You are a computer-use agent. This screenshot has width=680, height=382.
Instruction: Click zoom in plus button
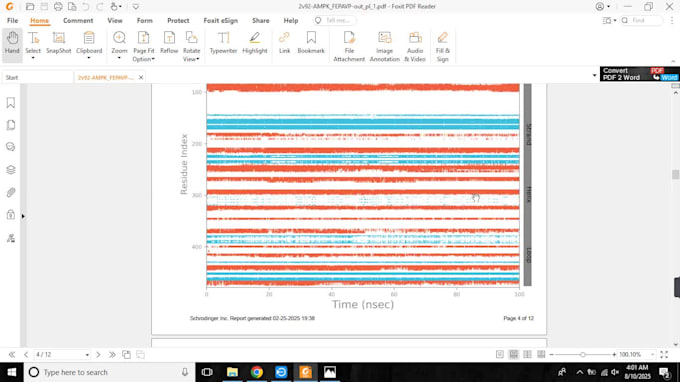(x=614, y=354)
